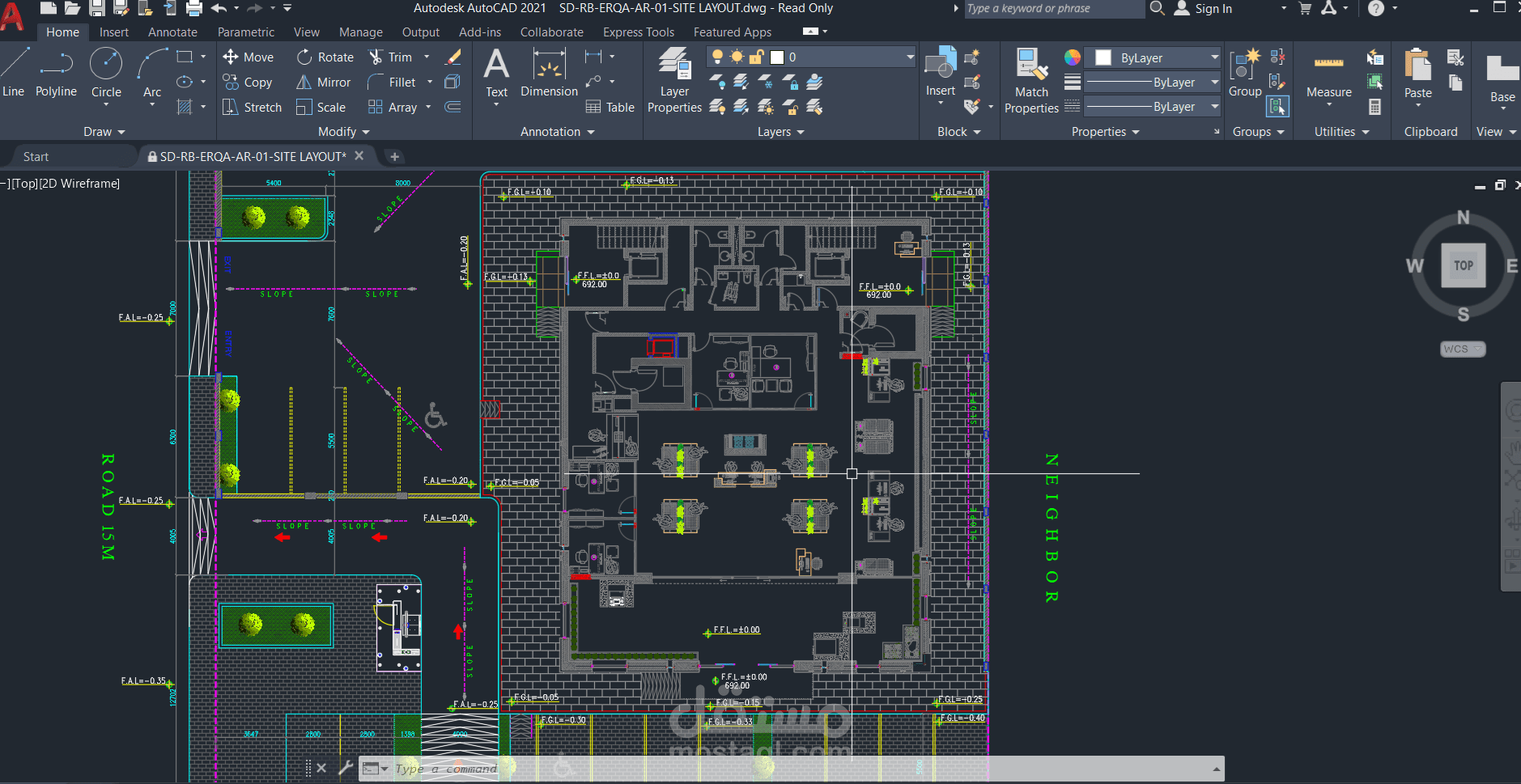This screenshot has width=1521, height=784.
Task: Focus the command line input
Action: [801, 769]
